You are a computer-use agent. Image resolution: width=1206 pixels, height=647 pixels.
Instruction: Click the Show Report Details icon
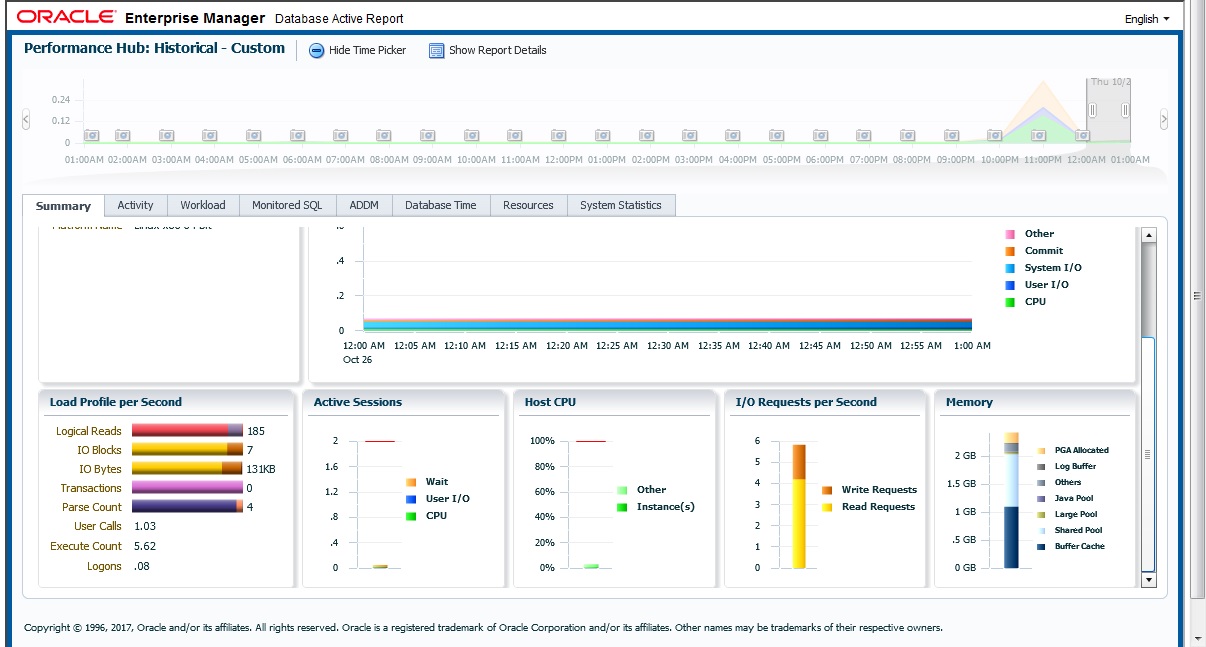point(436,50)
